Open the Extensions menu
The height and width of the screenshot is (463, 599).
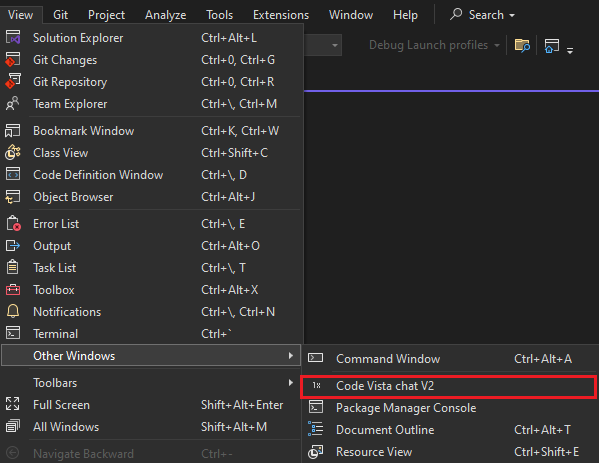coord(281,15)
